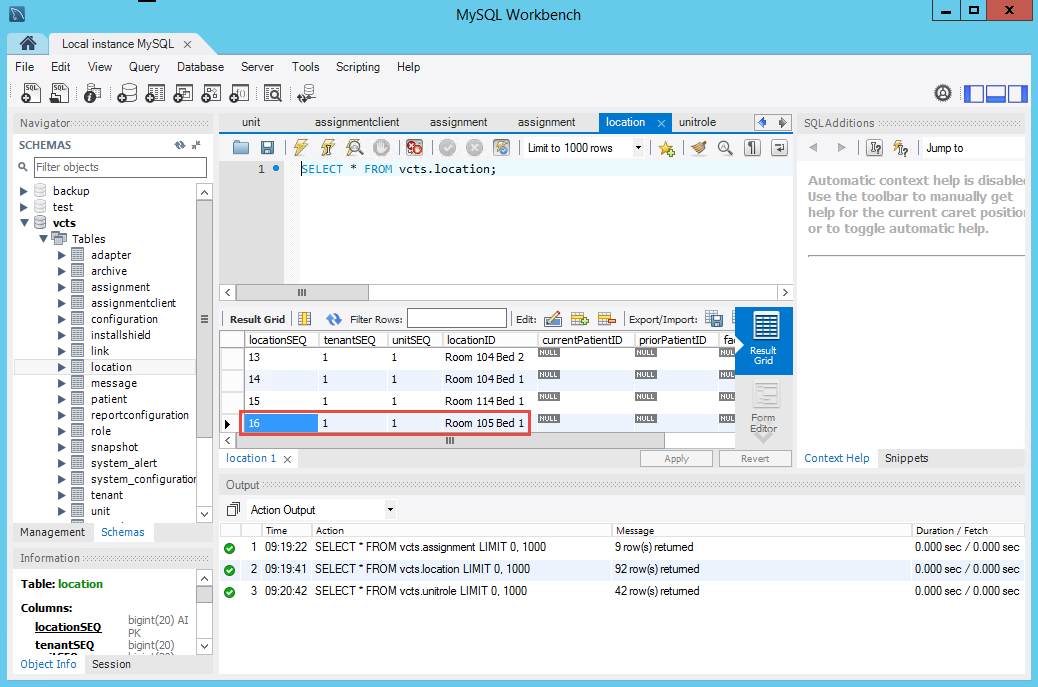Click the Filter Rows input field
This screenshot has width=1038, height=687.
click(456, 319)
